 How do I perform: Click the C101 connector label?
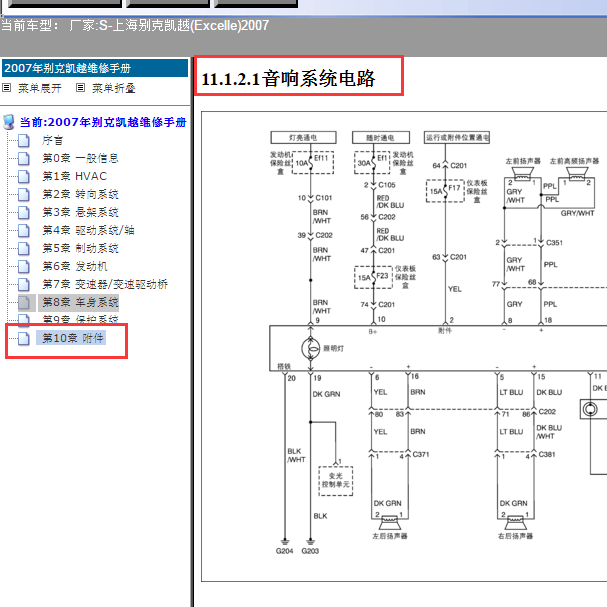[x=324, y=198]
